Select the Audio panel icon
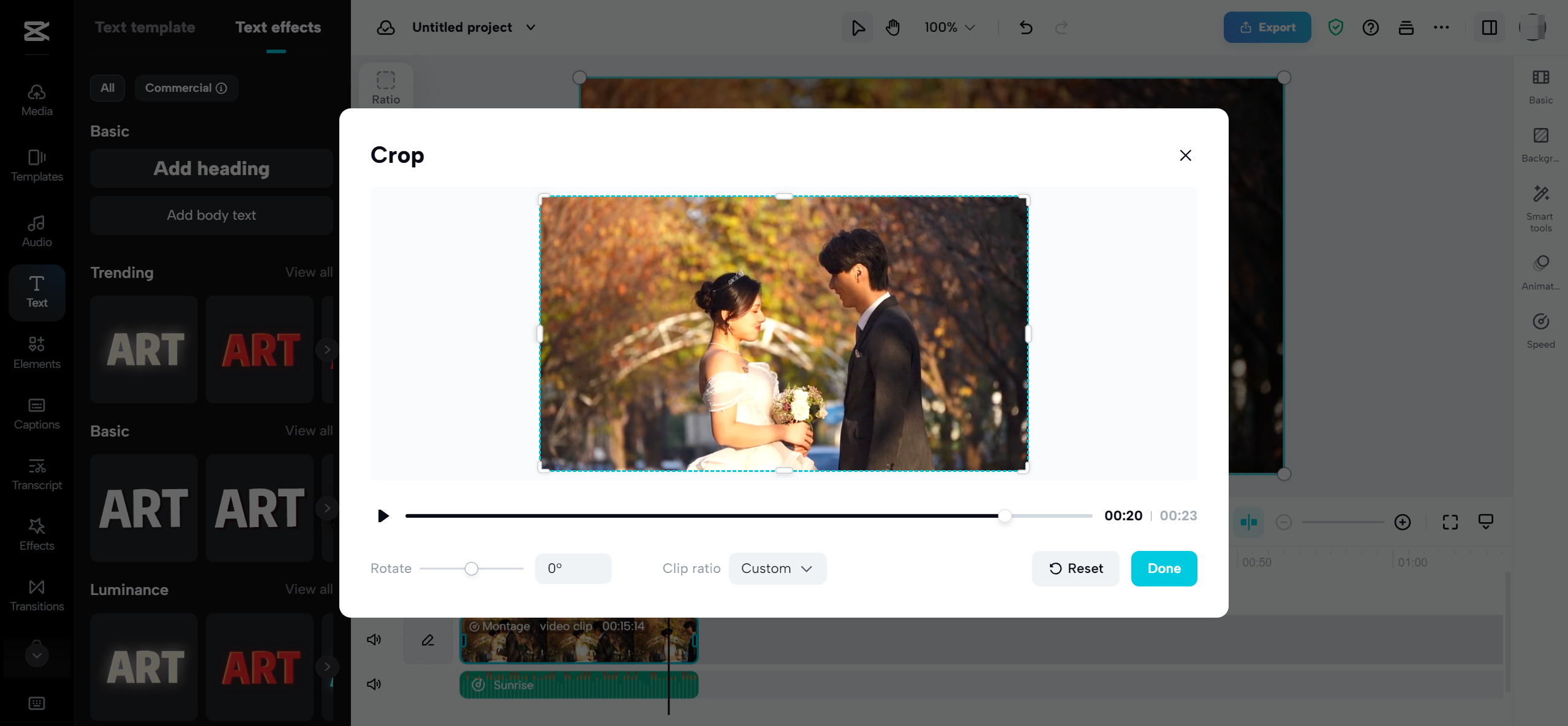This screenshot has width=1568, height=726. [x=36, y=230]
